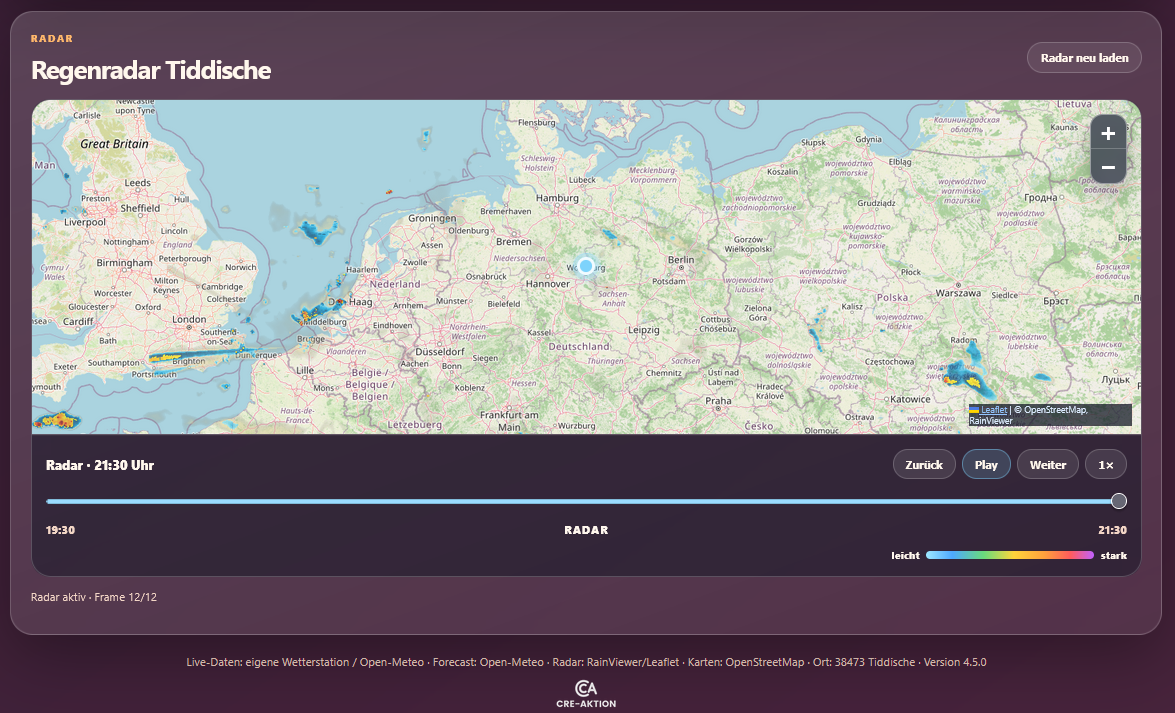
Task: Click the footer data sources line
Action: tap(586, 662)
